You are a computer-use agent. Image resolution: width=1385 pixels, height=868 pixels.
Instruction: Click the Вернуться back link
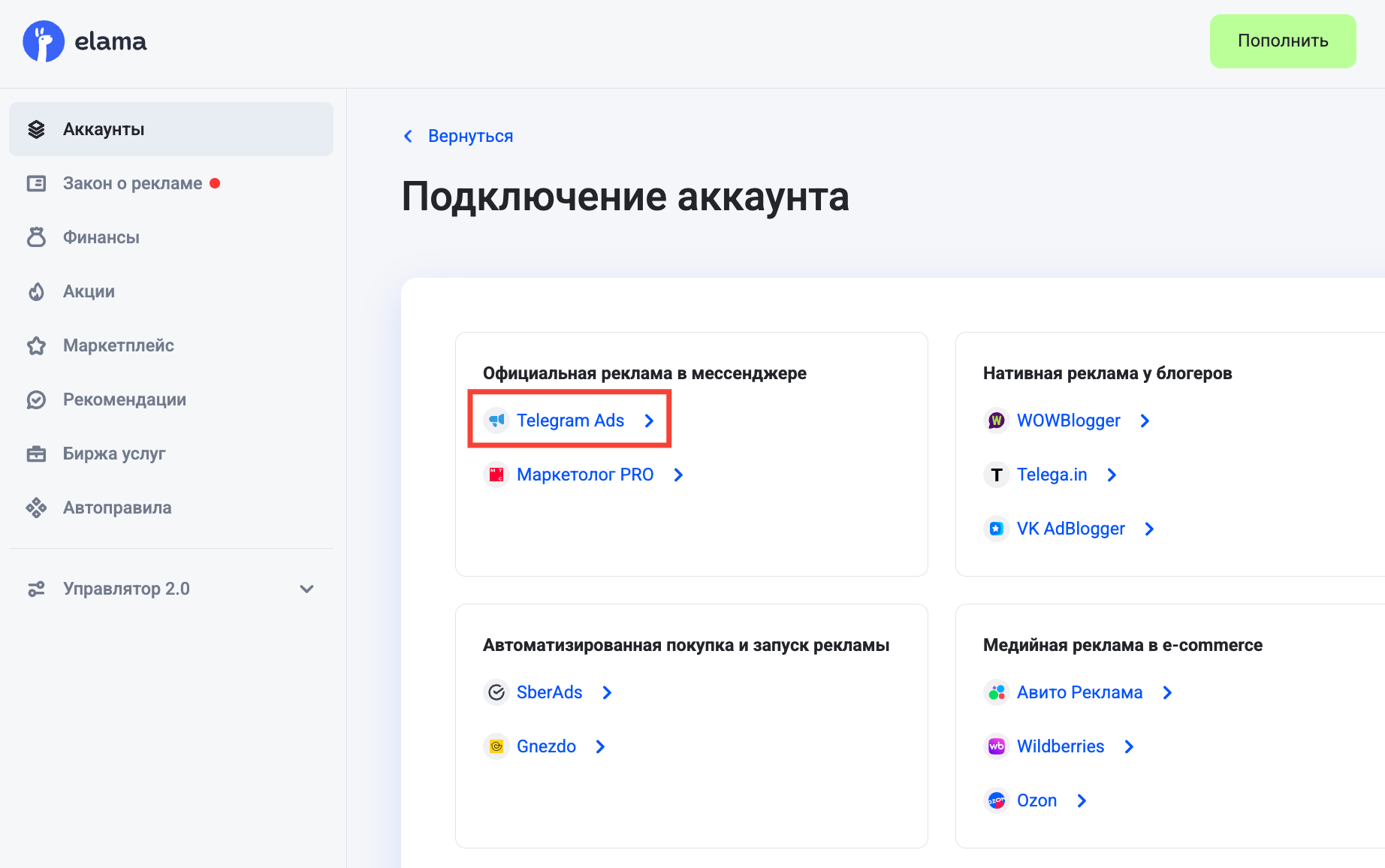pyautogui.click(x=469, y=136)
